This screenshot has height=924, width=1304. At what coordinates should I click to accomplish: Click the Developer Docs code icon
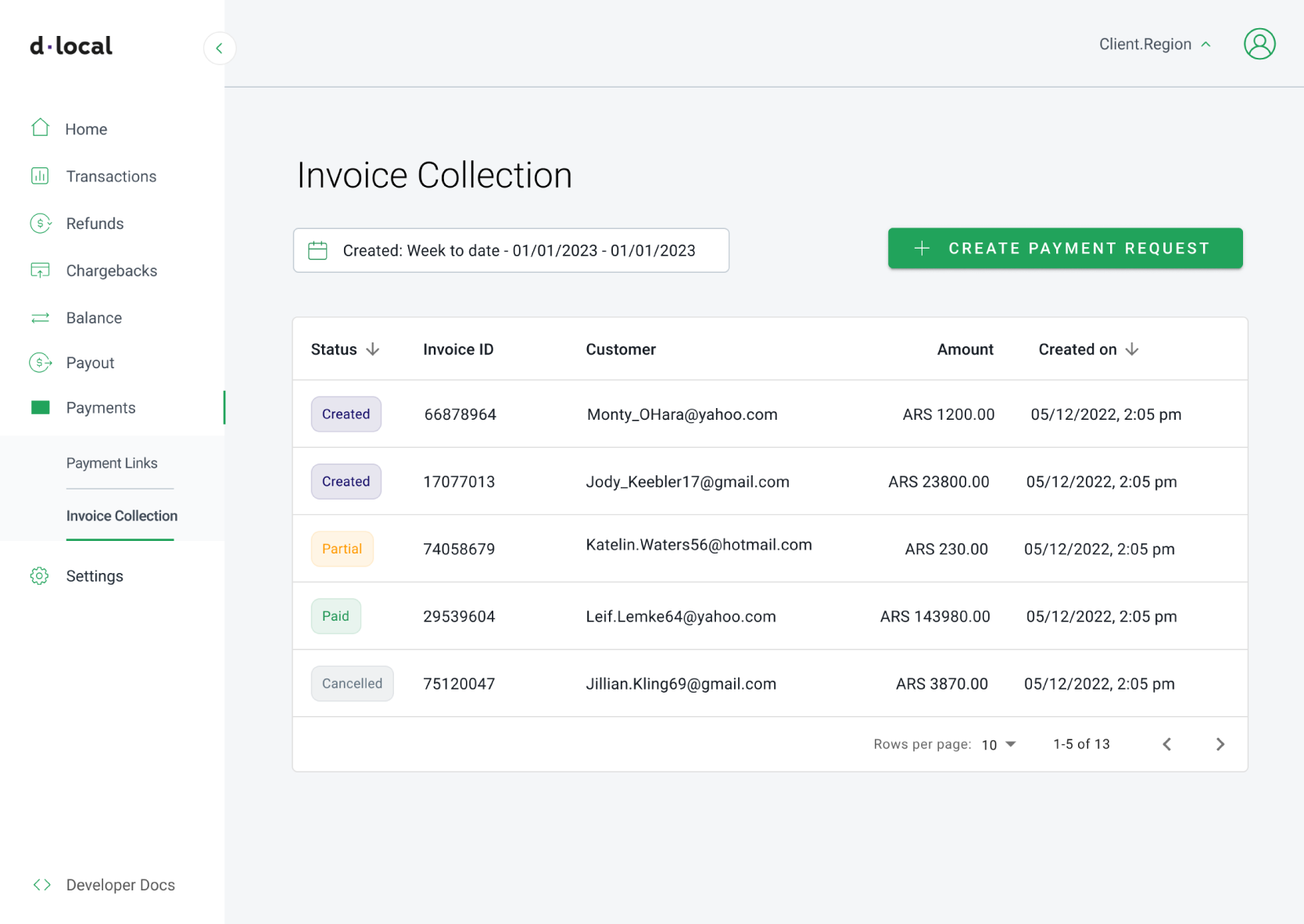coord(41,884)
